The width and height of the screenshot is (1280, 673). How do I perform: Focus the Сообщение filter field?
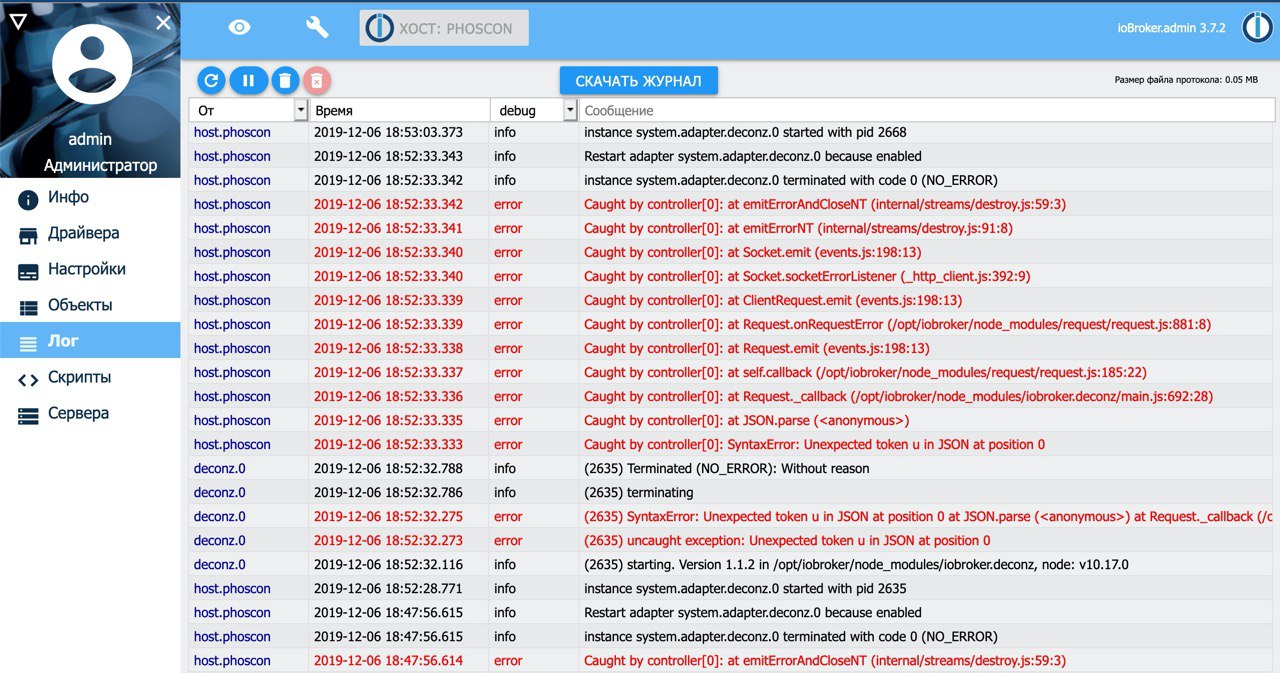pyautogui.click(x=927, y=110)
